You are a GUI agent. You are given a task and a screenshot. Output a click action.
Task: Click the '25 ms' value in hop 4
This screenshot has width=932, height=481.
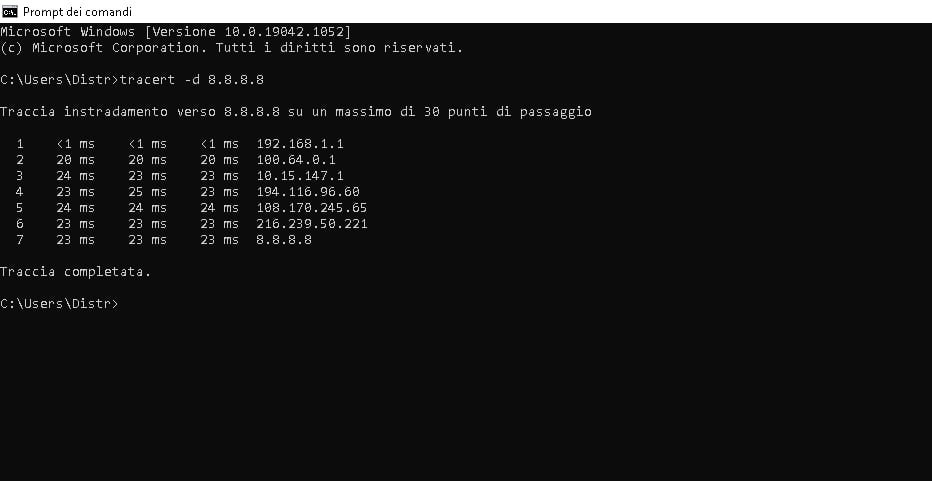(x=147, y=192)
